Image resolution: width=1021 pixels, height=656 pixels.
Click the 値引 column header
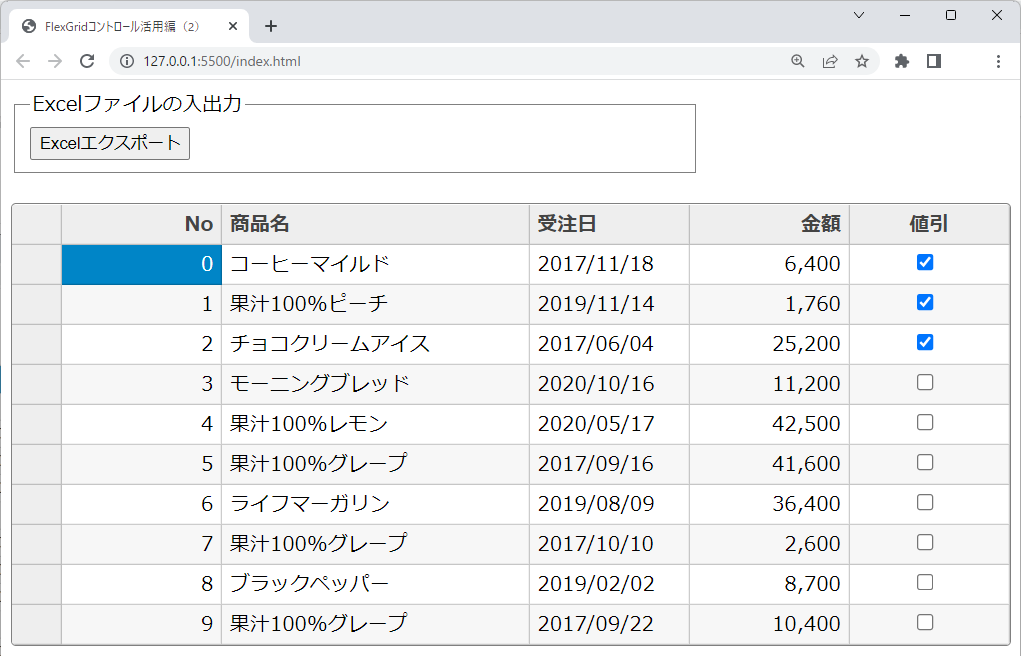[x=929, y=224]
